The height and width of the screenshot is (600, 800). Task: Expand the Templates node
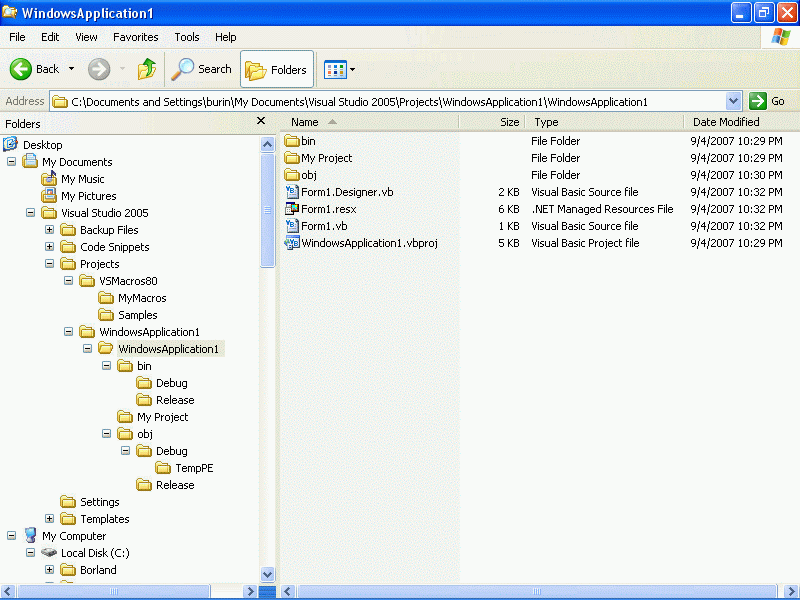tap(49, 519)
